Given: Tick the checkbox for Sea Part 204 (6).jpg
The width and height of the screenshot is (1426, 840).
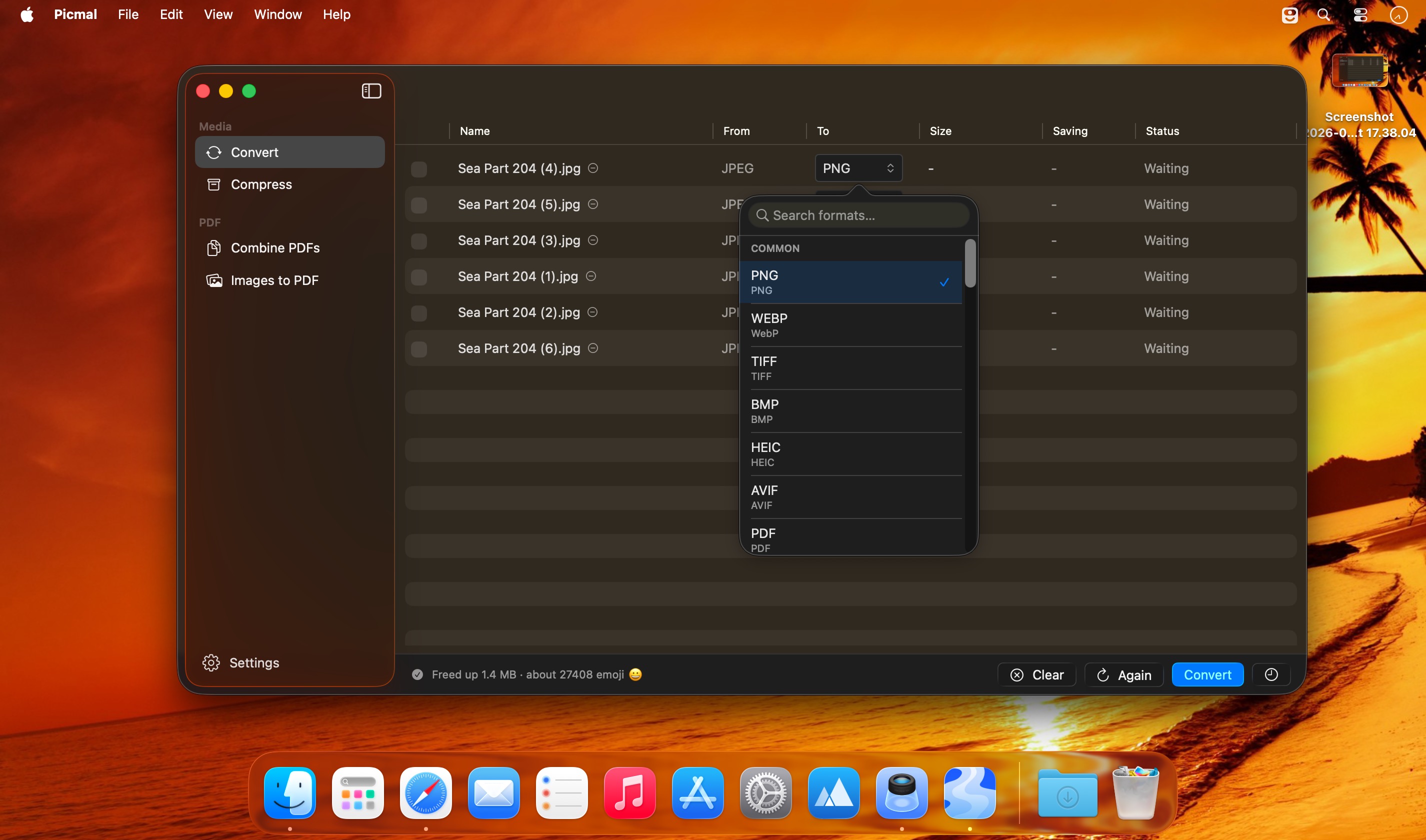Looking at the screenshot, I should (418, 348).
